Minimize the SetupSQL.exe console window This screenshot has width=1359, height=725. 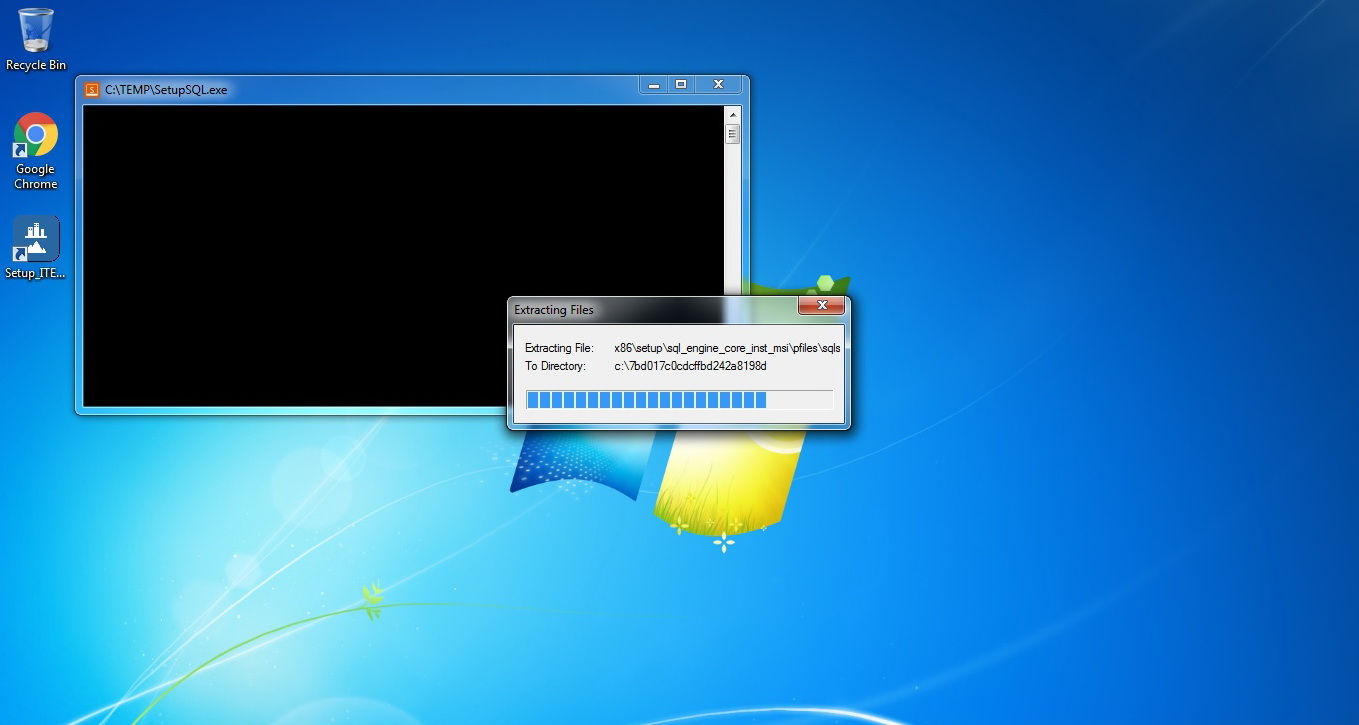(x=654, y=86)
